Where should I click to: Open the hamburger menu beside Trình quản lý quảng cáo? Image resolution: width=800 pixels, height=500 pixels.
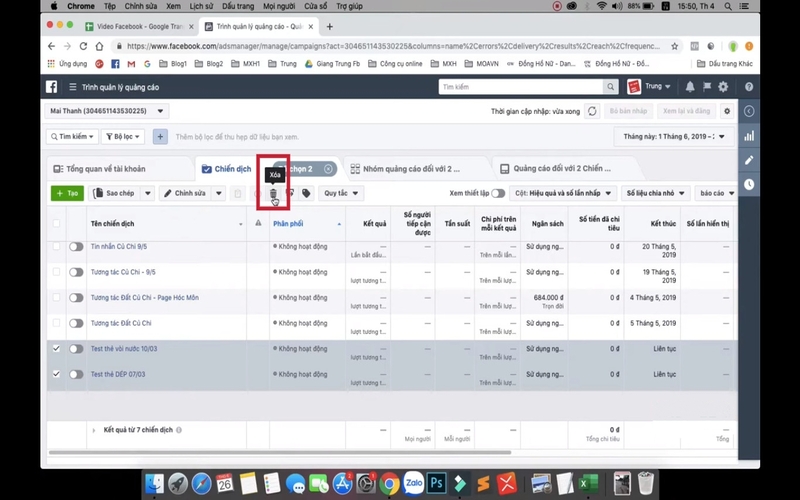[72, 87]
